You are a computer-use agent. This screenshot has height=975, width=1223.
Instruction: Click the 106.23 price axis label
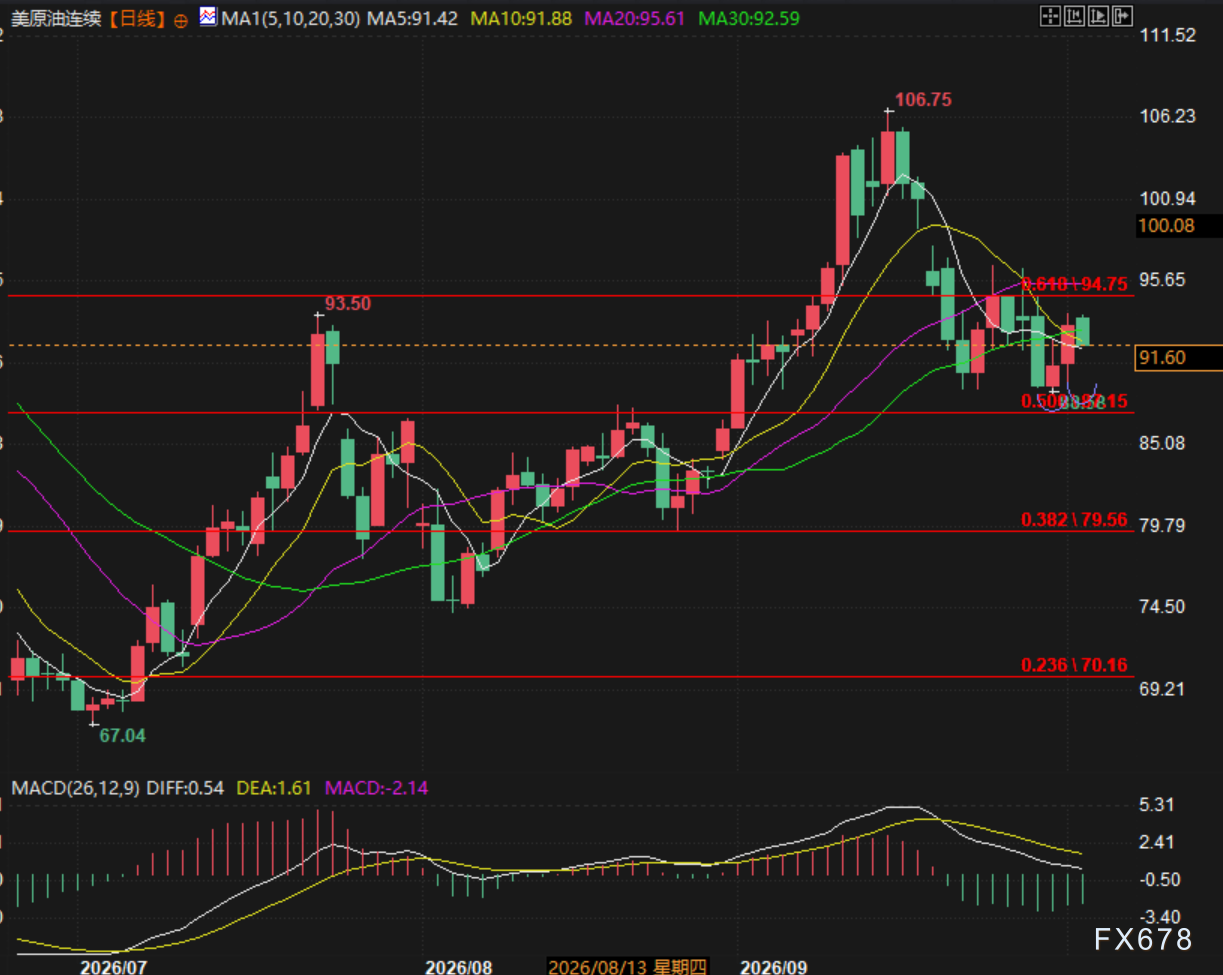[x=1167, y=116]
